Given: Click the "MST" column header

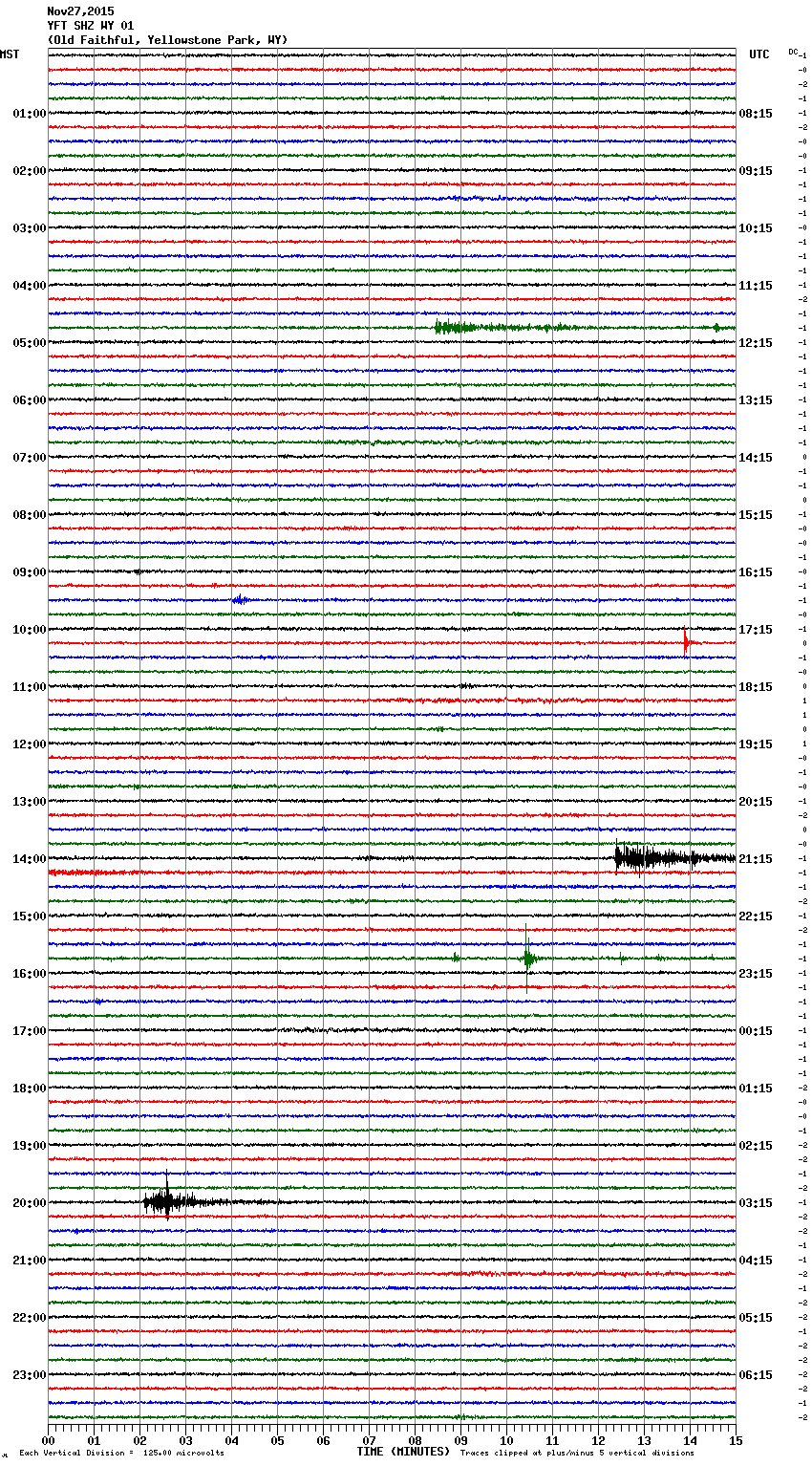Looking at the screenshot, I should pos(10,54).
